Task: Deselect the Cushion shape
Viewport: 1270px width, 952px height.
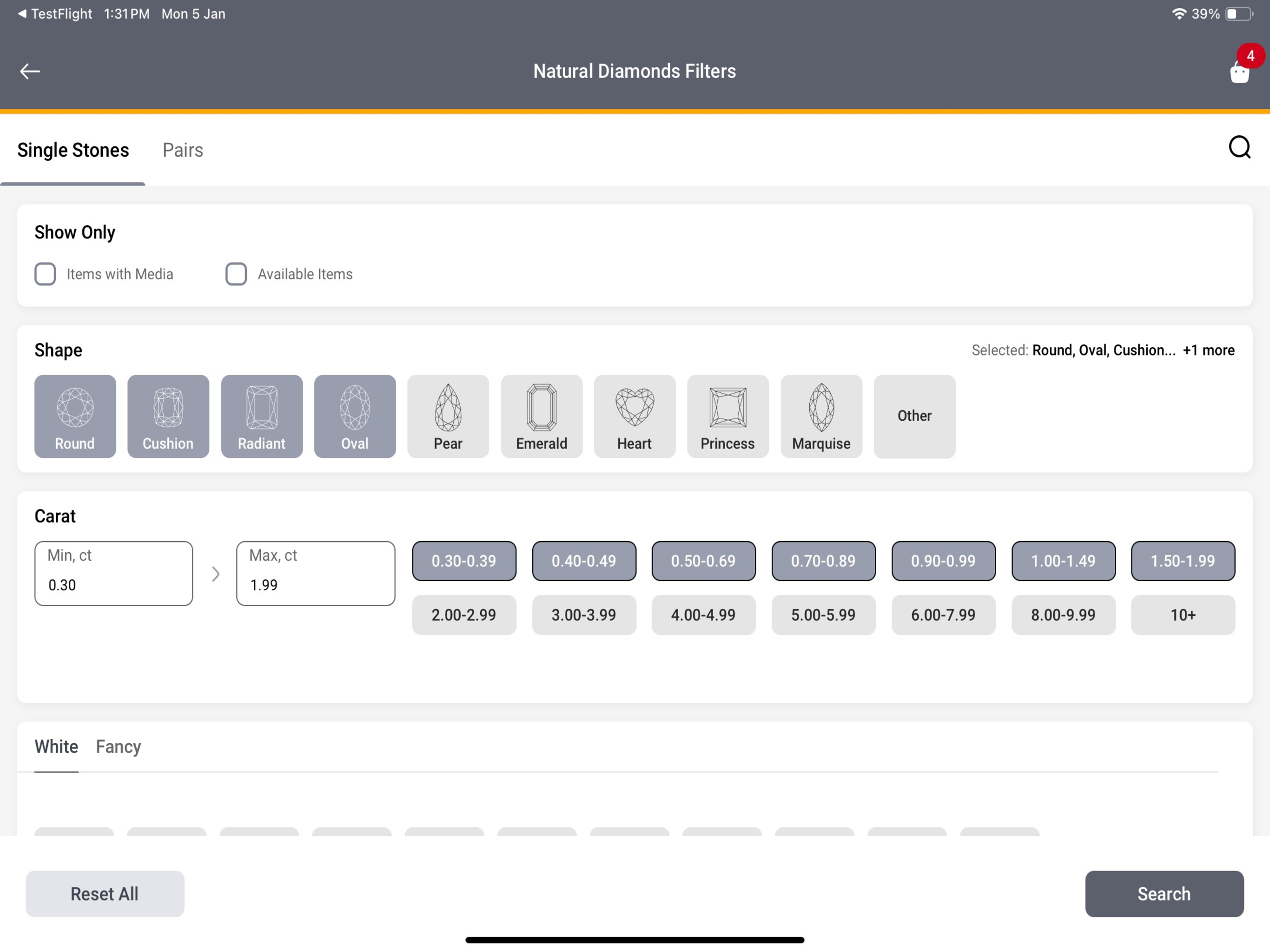Action: coord(168,416)
